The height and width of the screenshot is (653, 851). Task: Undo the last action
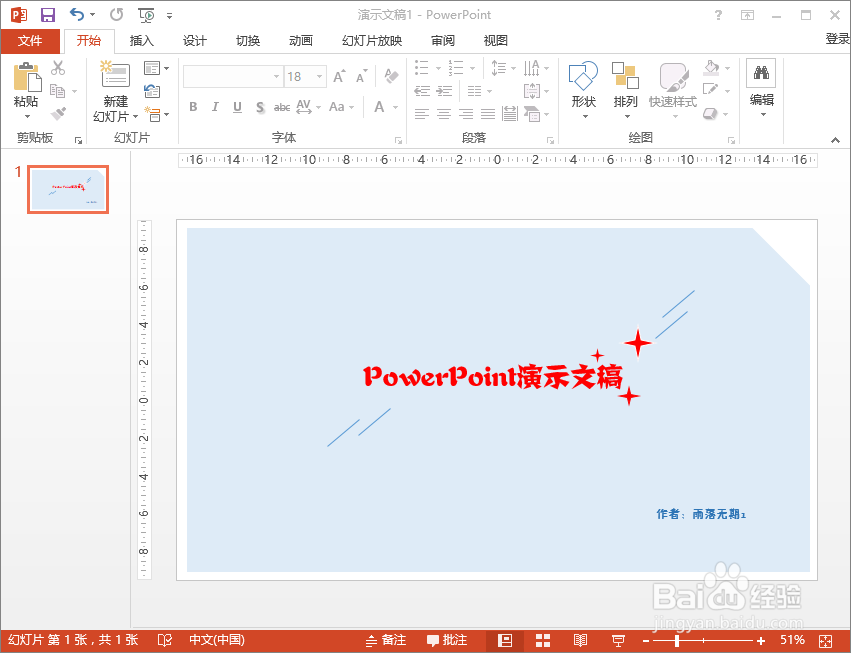(78, 15)
